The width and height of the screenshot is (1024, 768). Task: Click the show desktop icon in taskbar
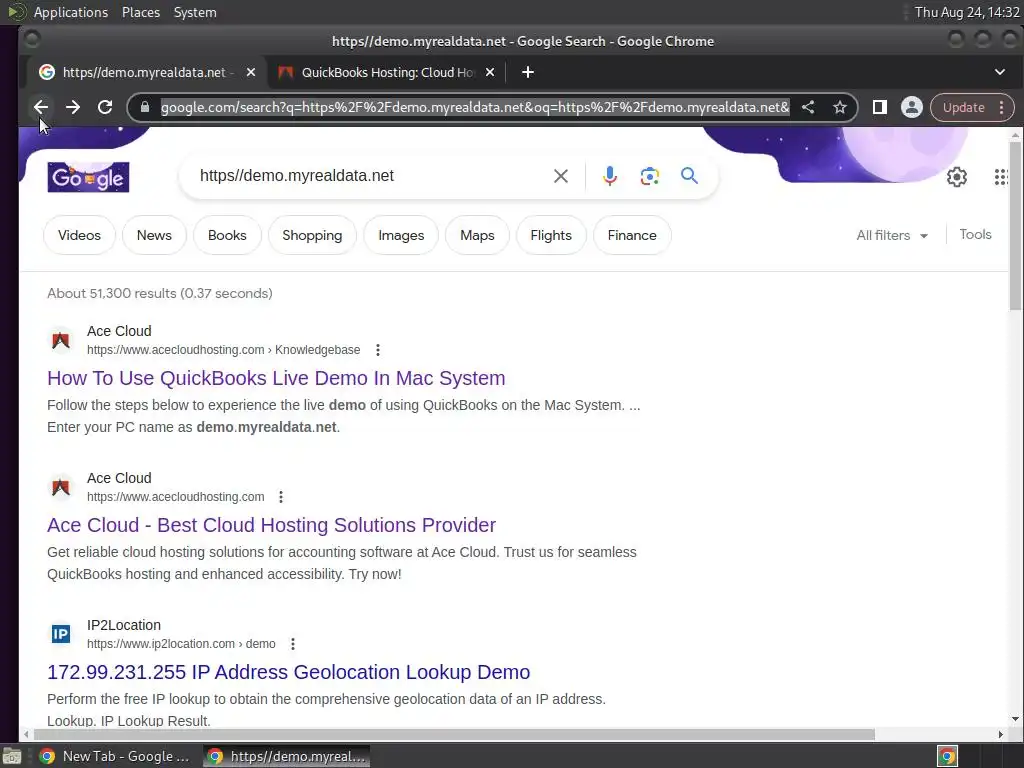12,756
